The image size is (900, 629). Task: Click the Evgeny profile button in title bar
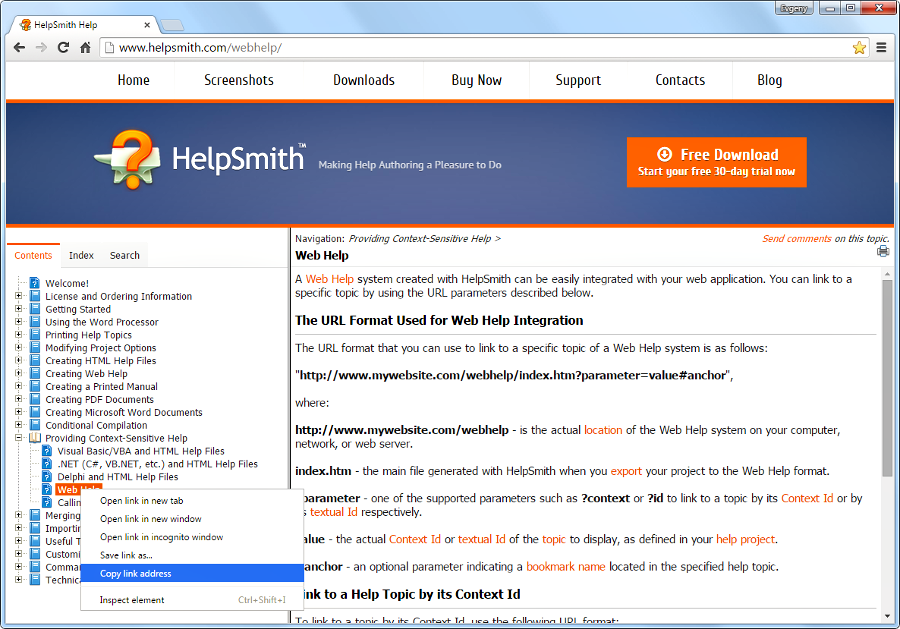click(x=794, y=8)
